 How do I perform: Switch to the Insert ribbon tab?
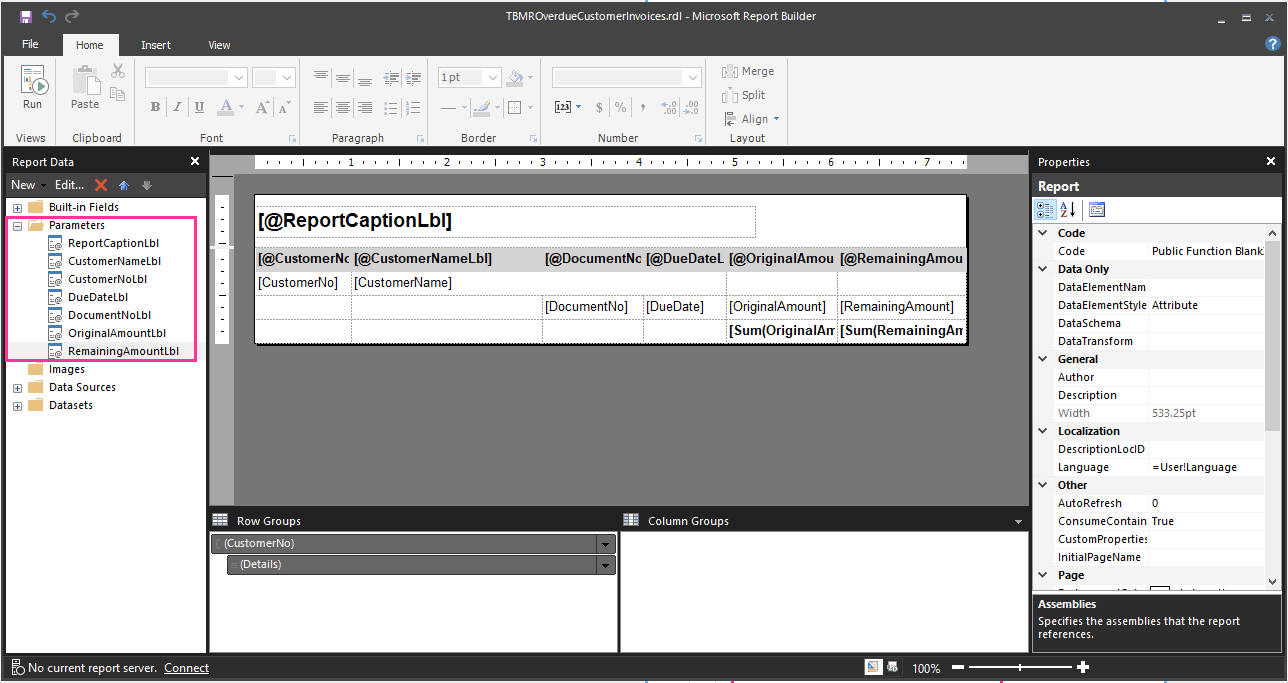155,45
